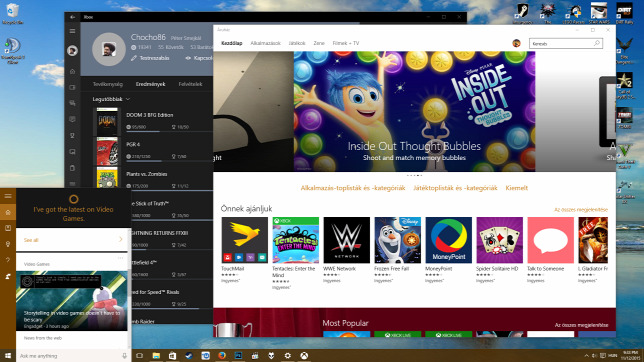The image size is (644, 362).
Task: Switch to the Játékok tab in Store
Action: 297,43
